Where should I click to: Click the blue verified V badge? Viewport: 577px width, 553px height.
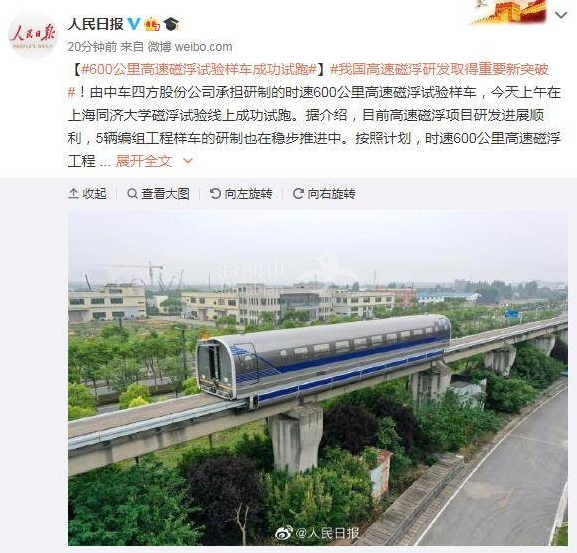click(x=134, y=24)
